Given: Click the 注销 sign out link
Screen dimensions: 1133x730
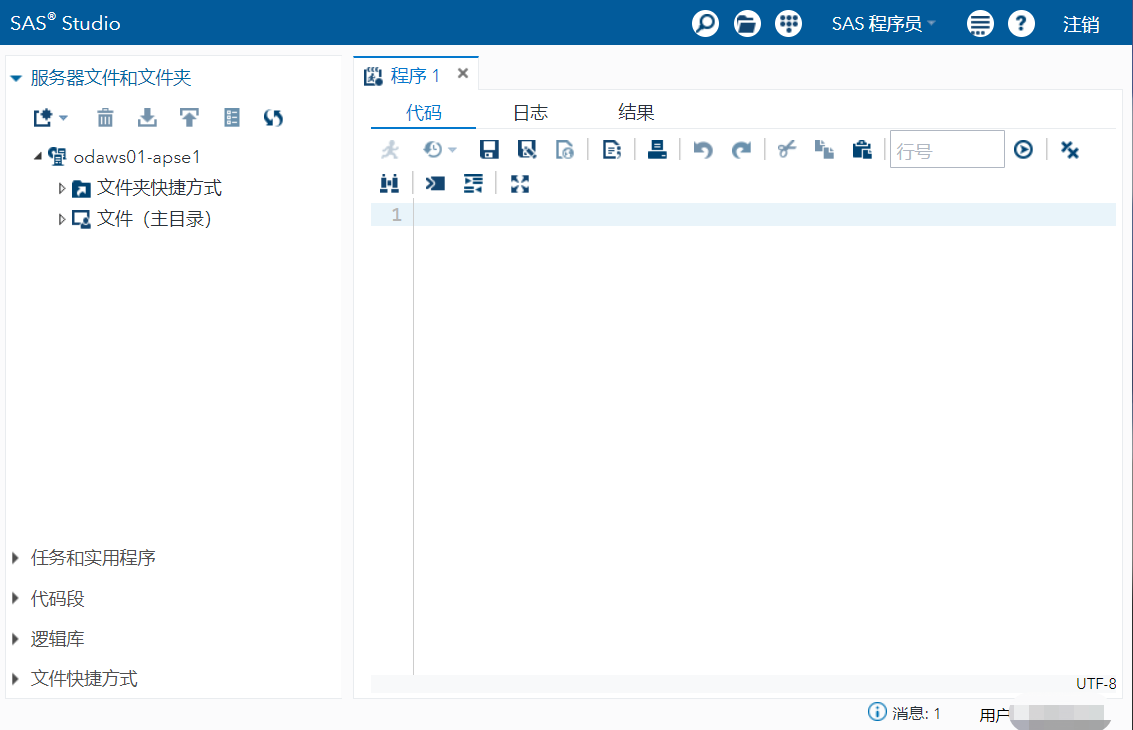Looking at the screenshot, I should tap(1081, 25).
